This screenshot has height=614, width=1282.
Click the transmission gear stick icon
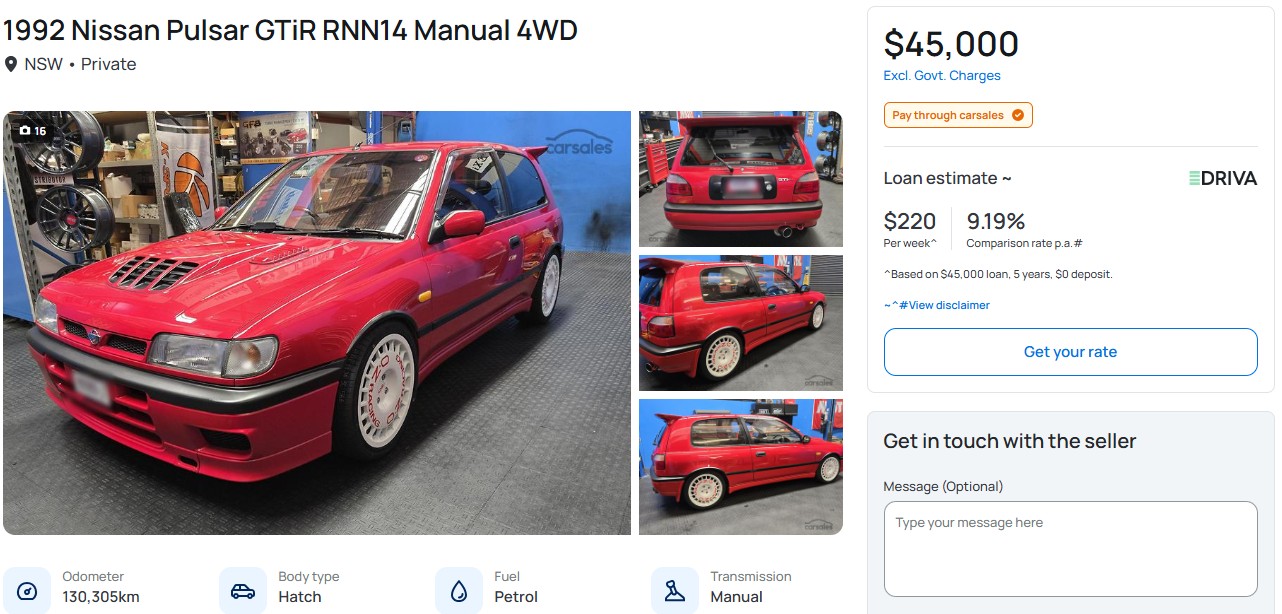click(x=675, y=591)
